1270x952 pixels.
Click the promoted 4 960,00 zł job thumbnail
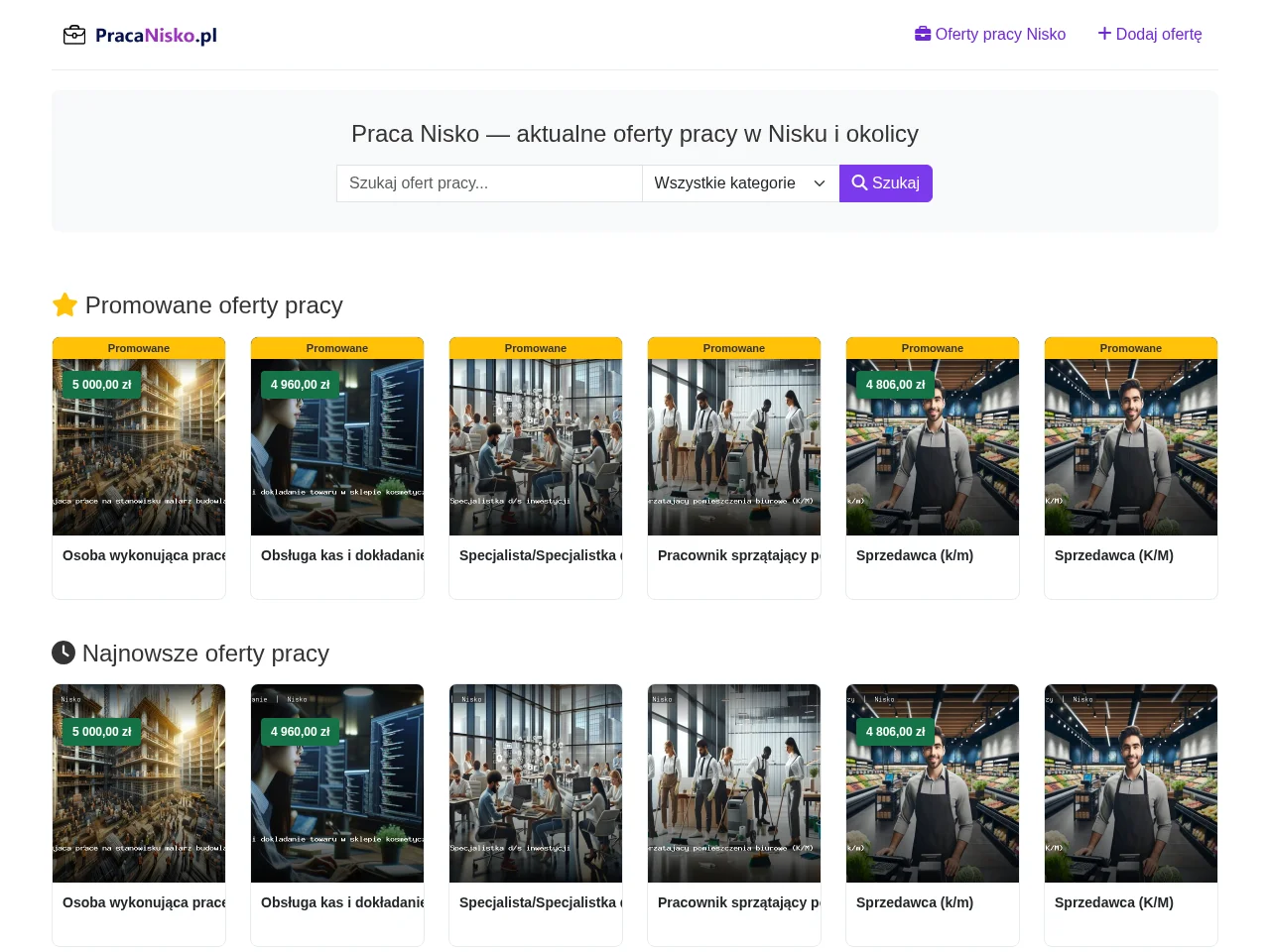point(337,447)
